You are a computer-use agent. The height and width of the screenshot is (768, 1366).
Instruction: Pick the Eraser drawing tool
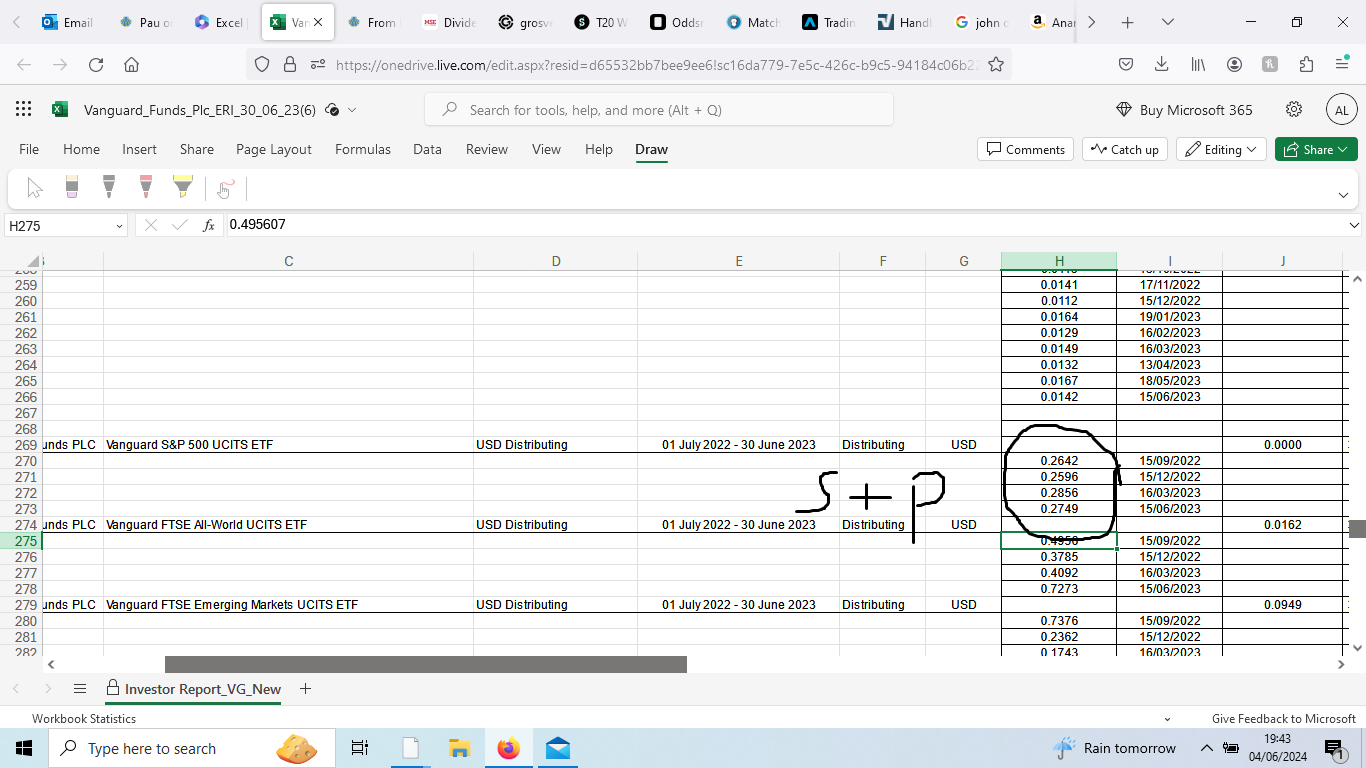click(71, 188)
